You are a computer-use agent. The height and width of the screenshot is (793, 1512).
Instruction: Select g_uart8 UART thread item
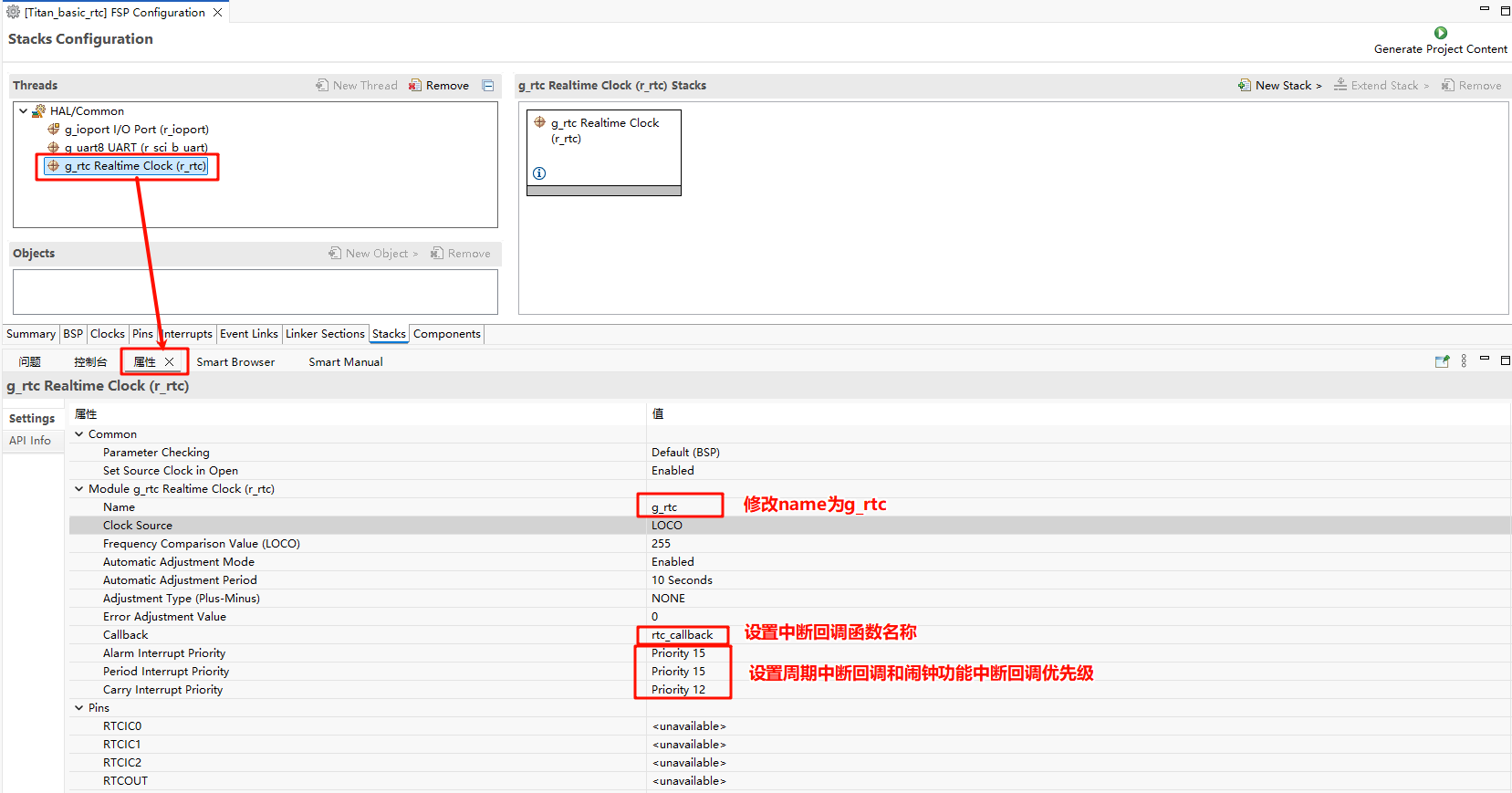click(136, 148)
